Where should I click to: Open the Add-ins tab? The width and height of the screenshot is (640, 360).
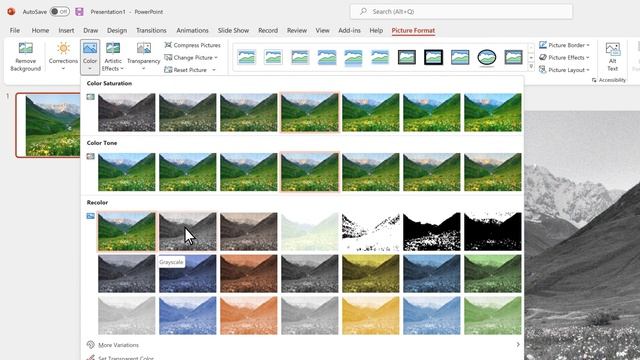coord(349,30)
